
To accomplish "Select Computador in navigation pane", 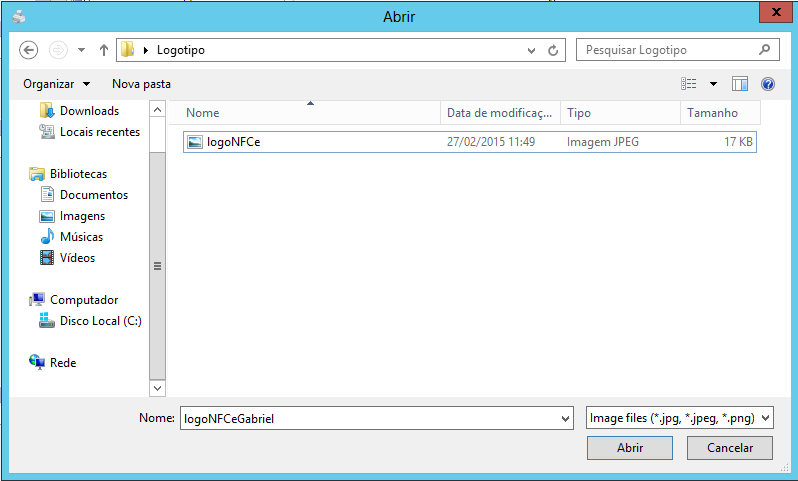I will coord(84,300).
